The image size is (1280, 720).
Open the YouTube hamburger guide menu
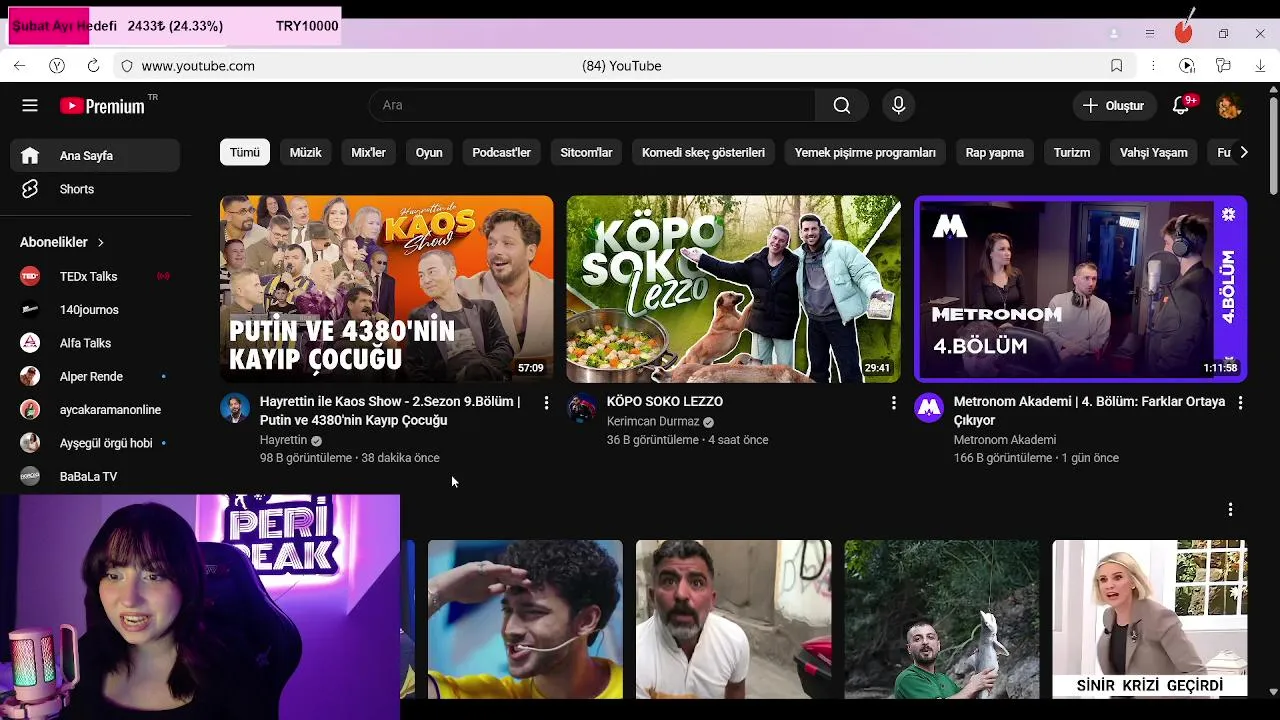30,105
